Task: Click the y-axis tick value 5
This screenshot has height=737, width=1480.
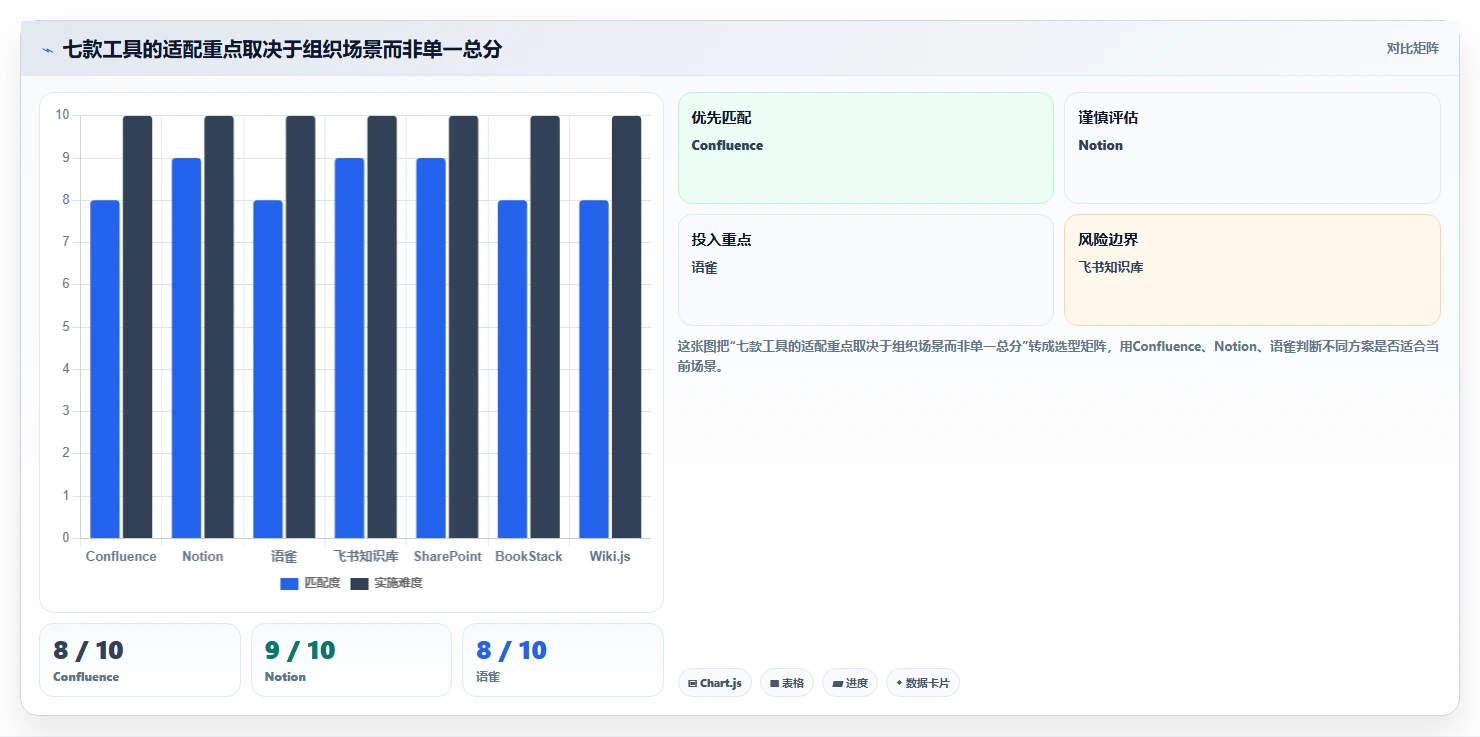Action: [66, 327]
